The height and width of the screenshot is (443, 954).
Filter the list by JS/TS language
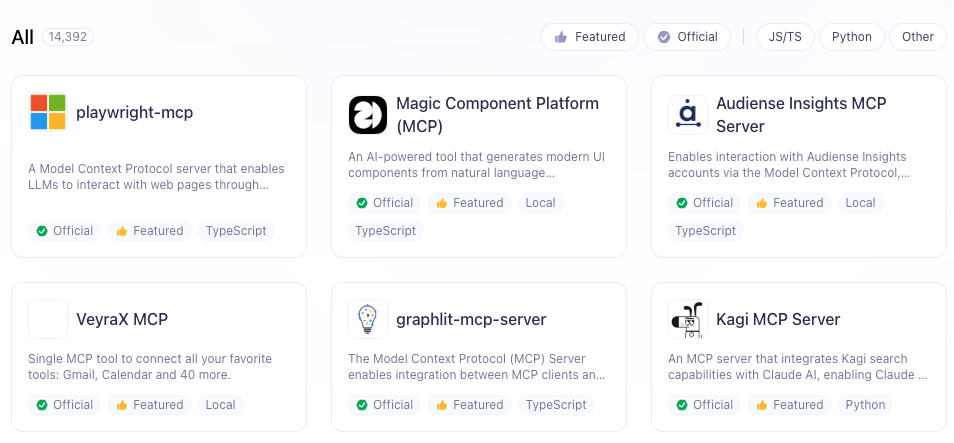coord(785,37)
